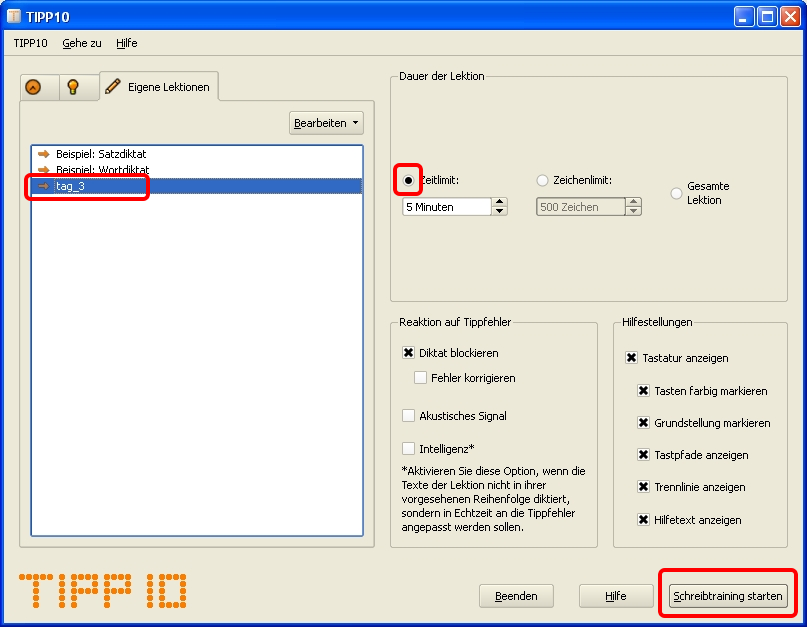Viewport: 807px width, 627px height.
Task: Click the pencil icon on Eigene Lektionen tab
Action: pos(114,87)
